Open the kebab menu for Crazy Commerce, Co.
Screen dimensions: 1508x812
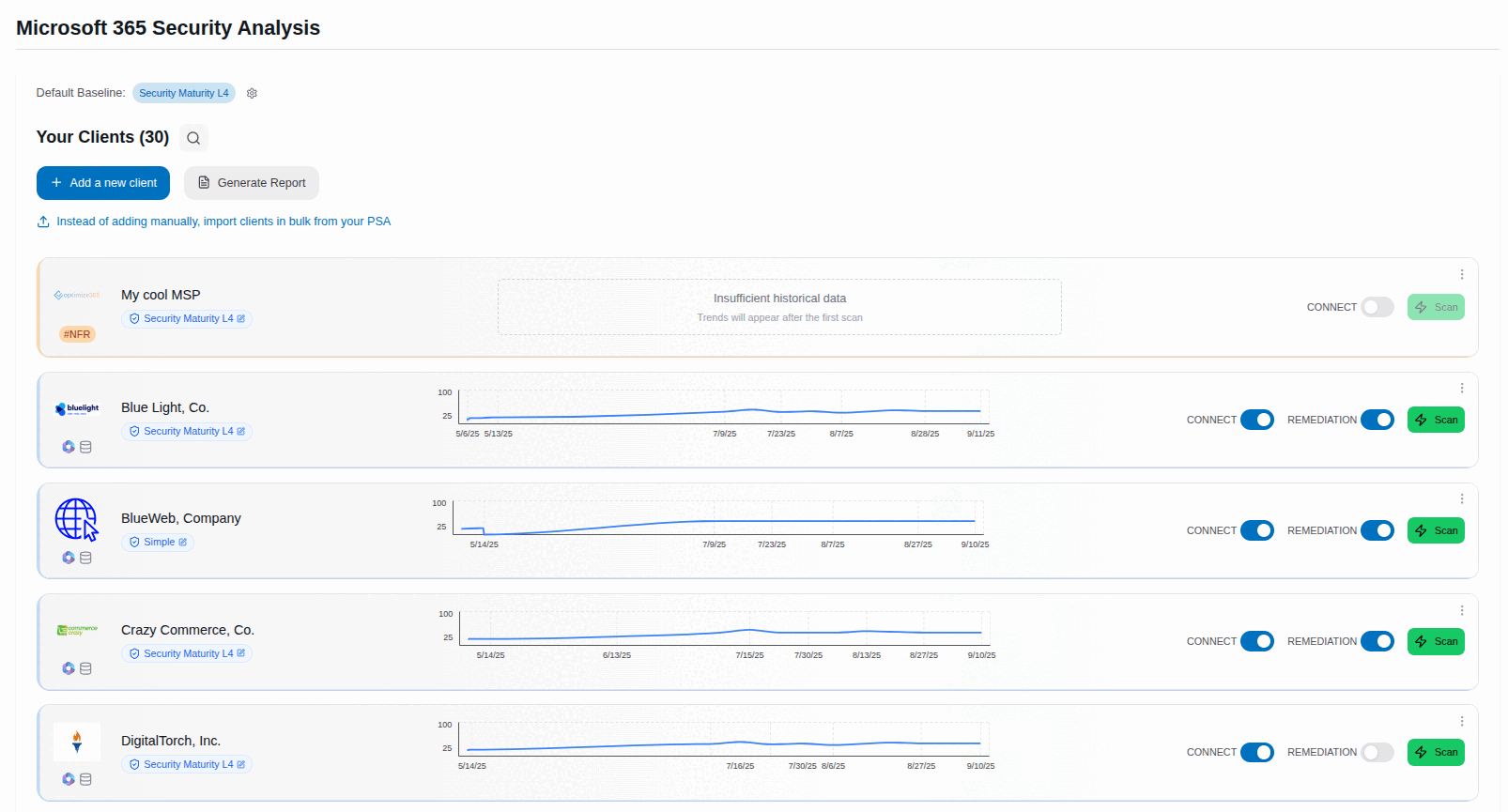pos(1462,610)
